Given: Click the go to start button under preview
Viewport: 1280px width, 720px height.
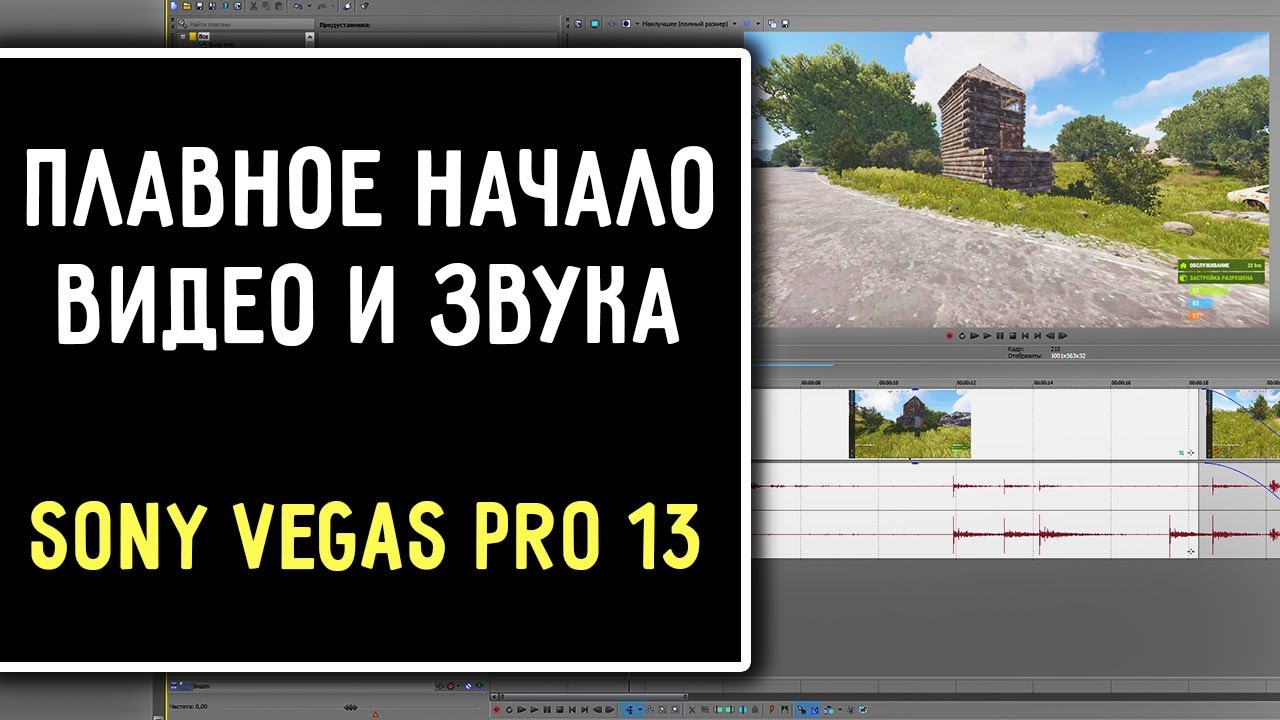Looking at the screenshot, I should pyautogui.click(x=1025, y=336).
